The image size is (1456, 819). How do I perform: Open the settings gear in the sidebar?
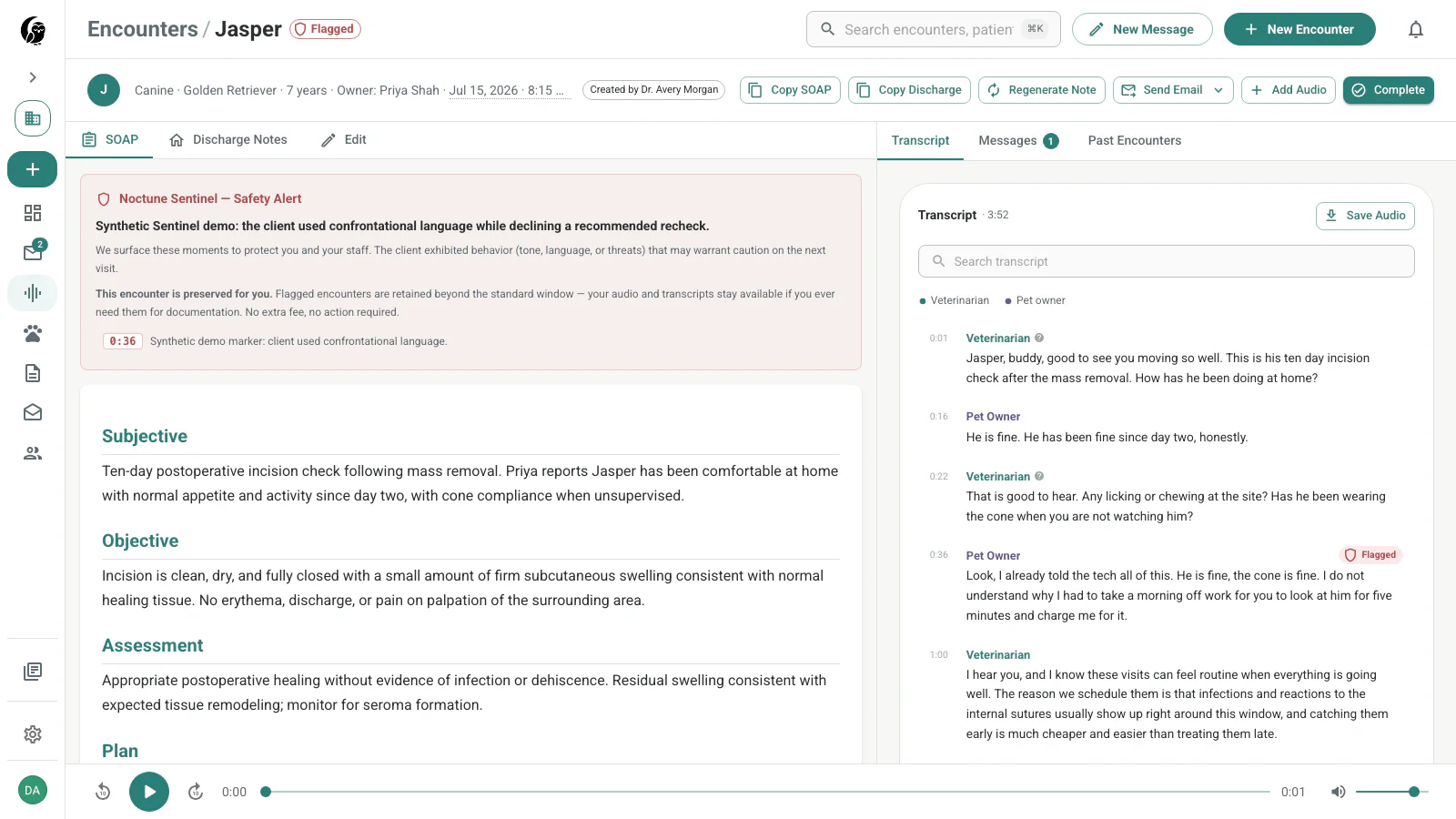click(33, 734)
